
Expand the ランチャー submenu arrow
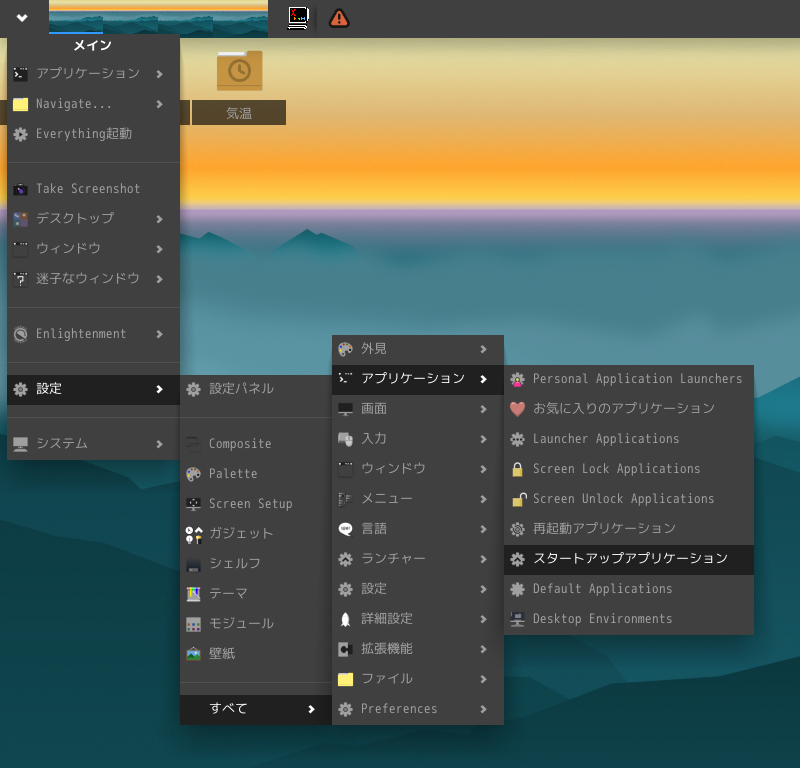pos(483,559)
